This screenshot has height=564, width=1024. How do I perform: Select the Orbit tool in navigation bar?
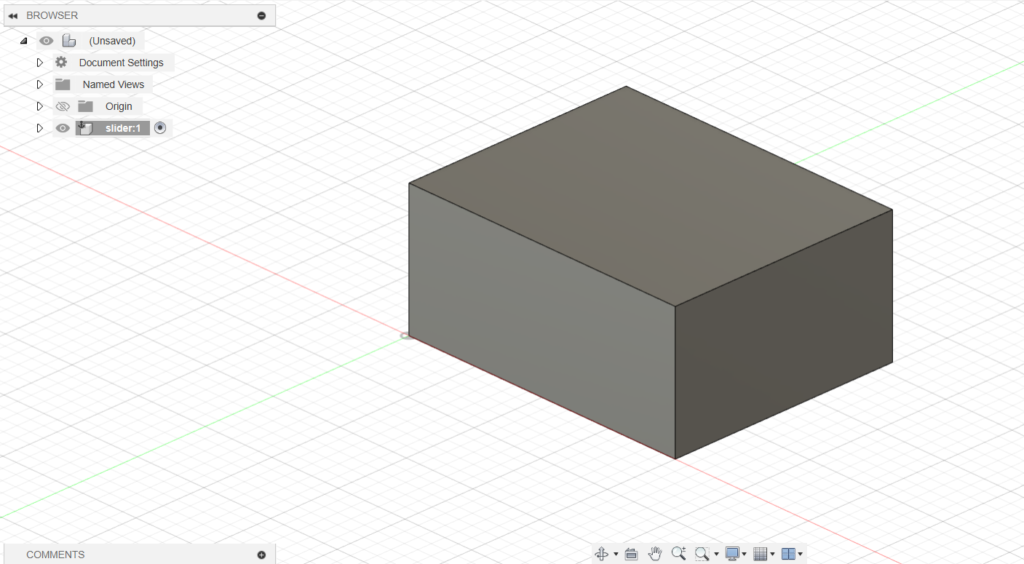click(x=601, y=554)
